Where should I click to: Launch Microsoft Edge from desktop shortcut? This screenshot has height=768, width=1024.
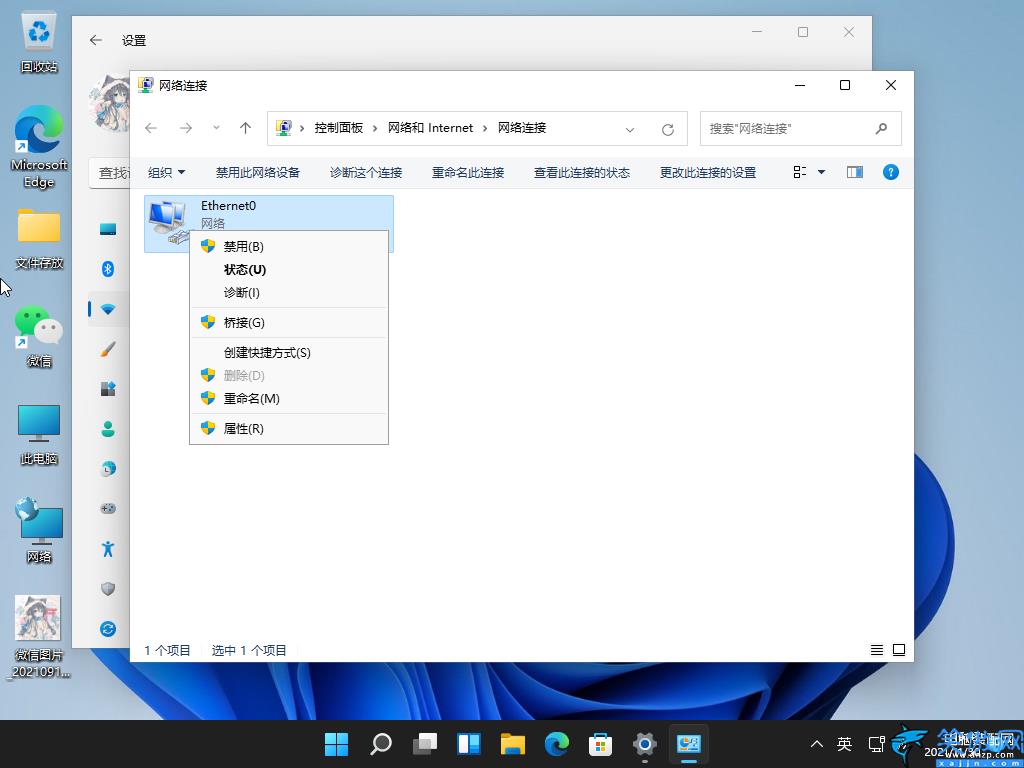click(39, 147)
